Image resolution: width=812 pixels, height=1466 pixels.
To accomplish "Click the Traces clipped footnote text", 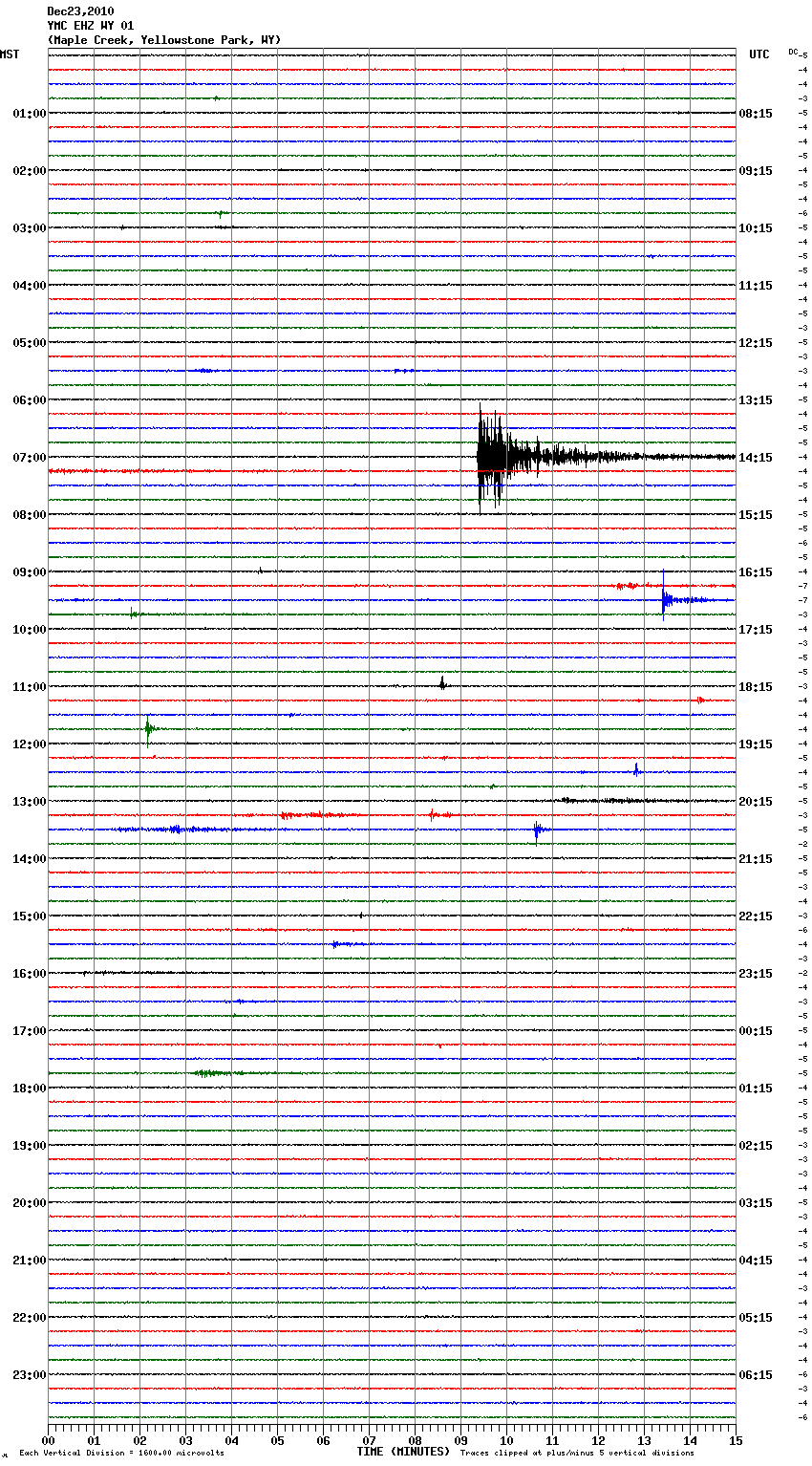I will (577, 1453).
